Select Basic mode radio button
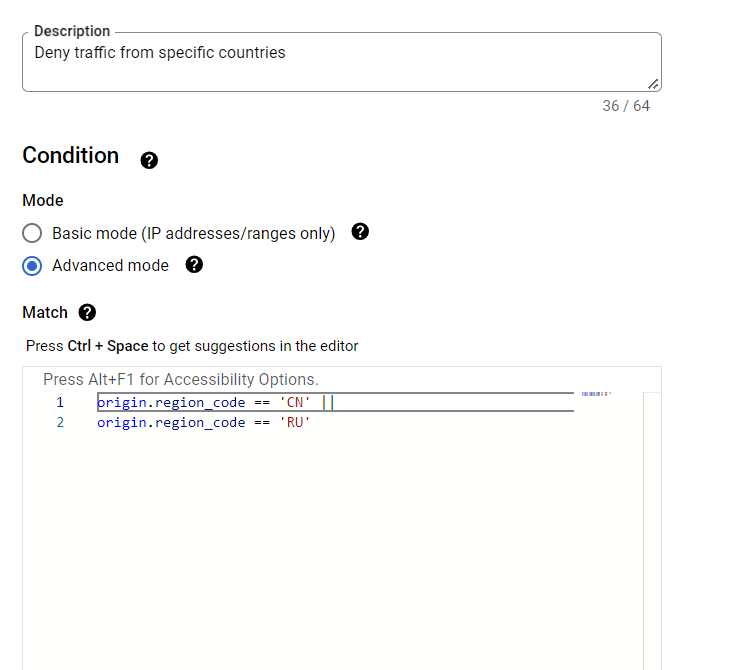Screen dimensions: 741x670 tap(33, 233)
